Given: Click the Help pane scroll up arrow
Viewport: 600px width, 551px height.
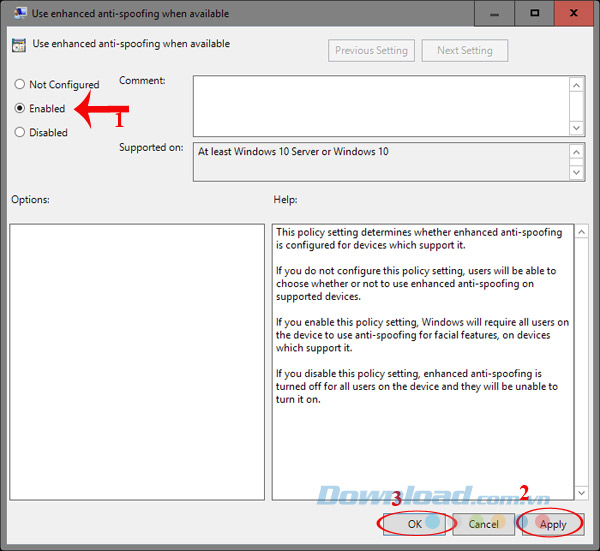Looking at the screenshot, I should 582,232.
